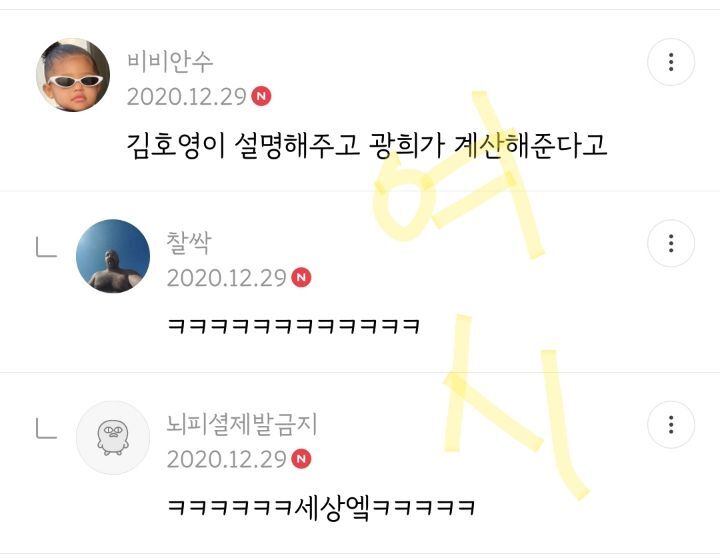The height and width of the screenshot is (558, 720).
Task: Open the options menu for 뇌피셜제발금지's reply
Action: [x=671, y=425]
